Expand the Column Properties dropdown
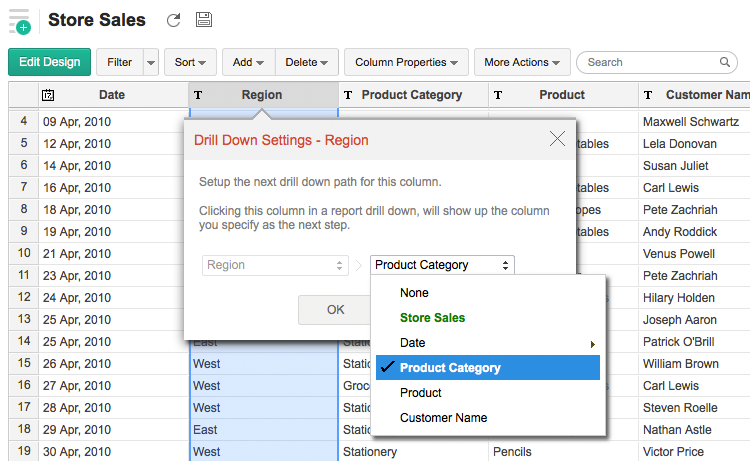This screenshot has height=461, width=750. coord(405,62)
